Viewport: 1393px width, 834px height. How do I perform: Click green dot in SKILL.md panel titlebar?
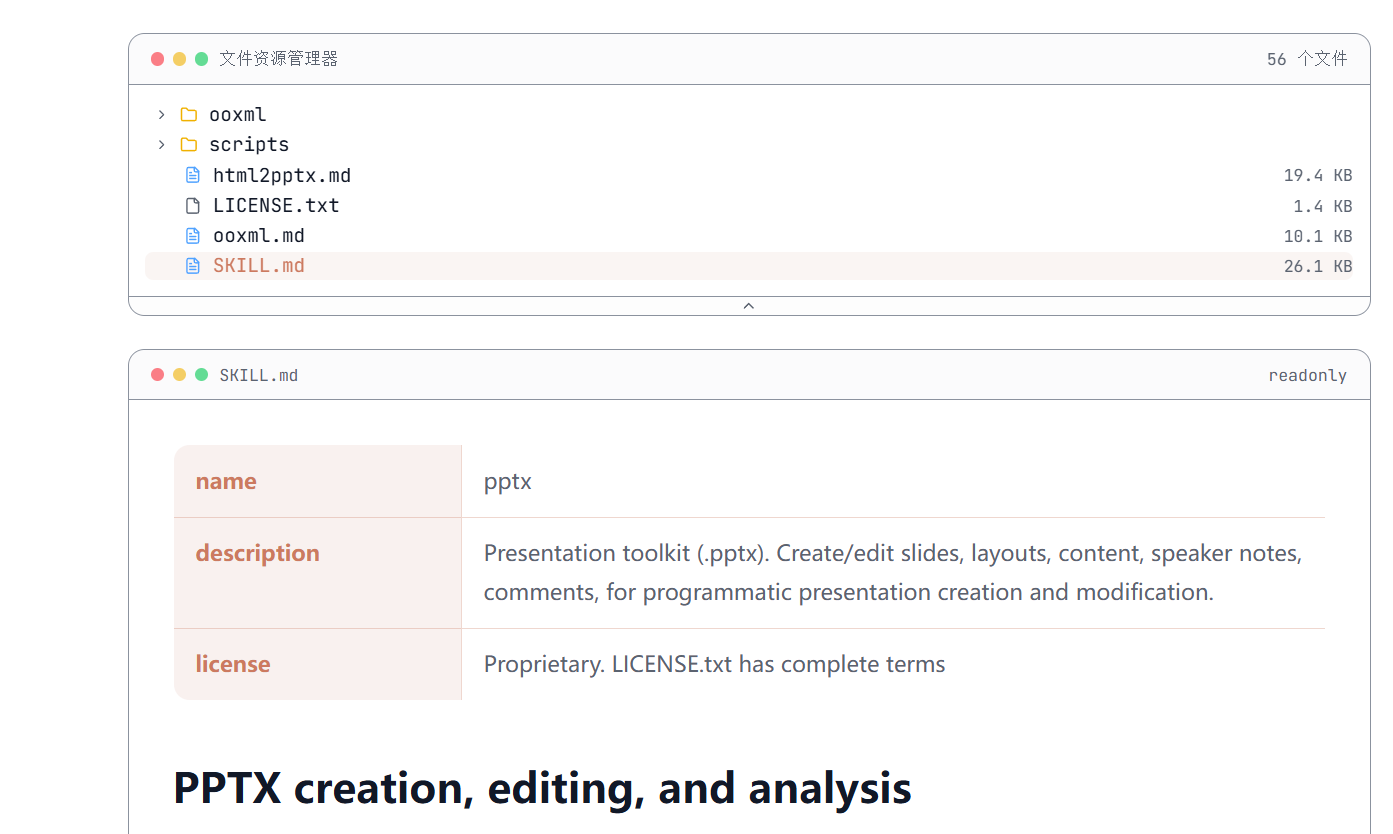coord(201,375)
